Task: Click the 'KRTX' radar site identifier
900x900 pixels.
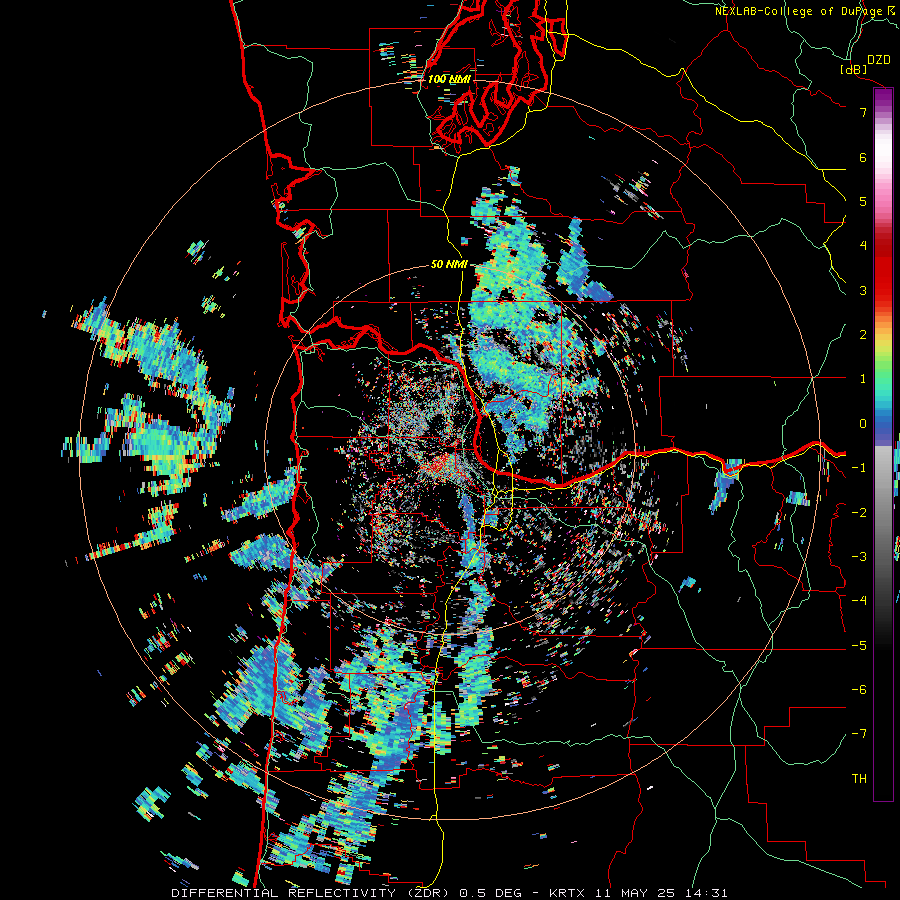Action: 567,893
